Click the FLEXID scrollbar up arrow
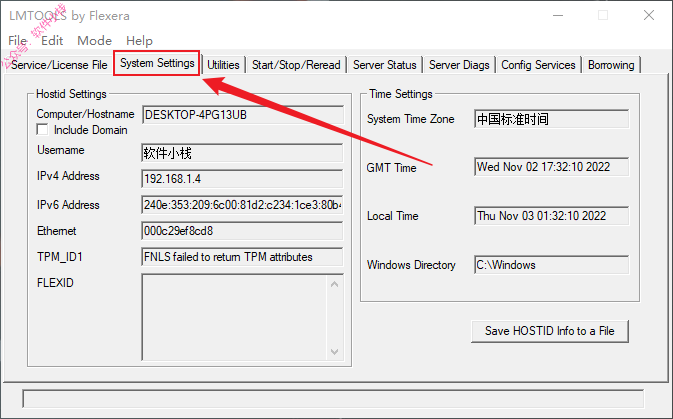This screenshot has height=419, width=673. click(x=335, y=284)
